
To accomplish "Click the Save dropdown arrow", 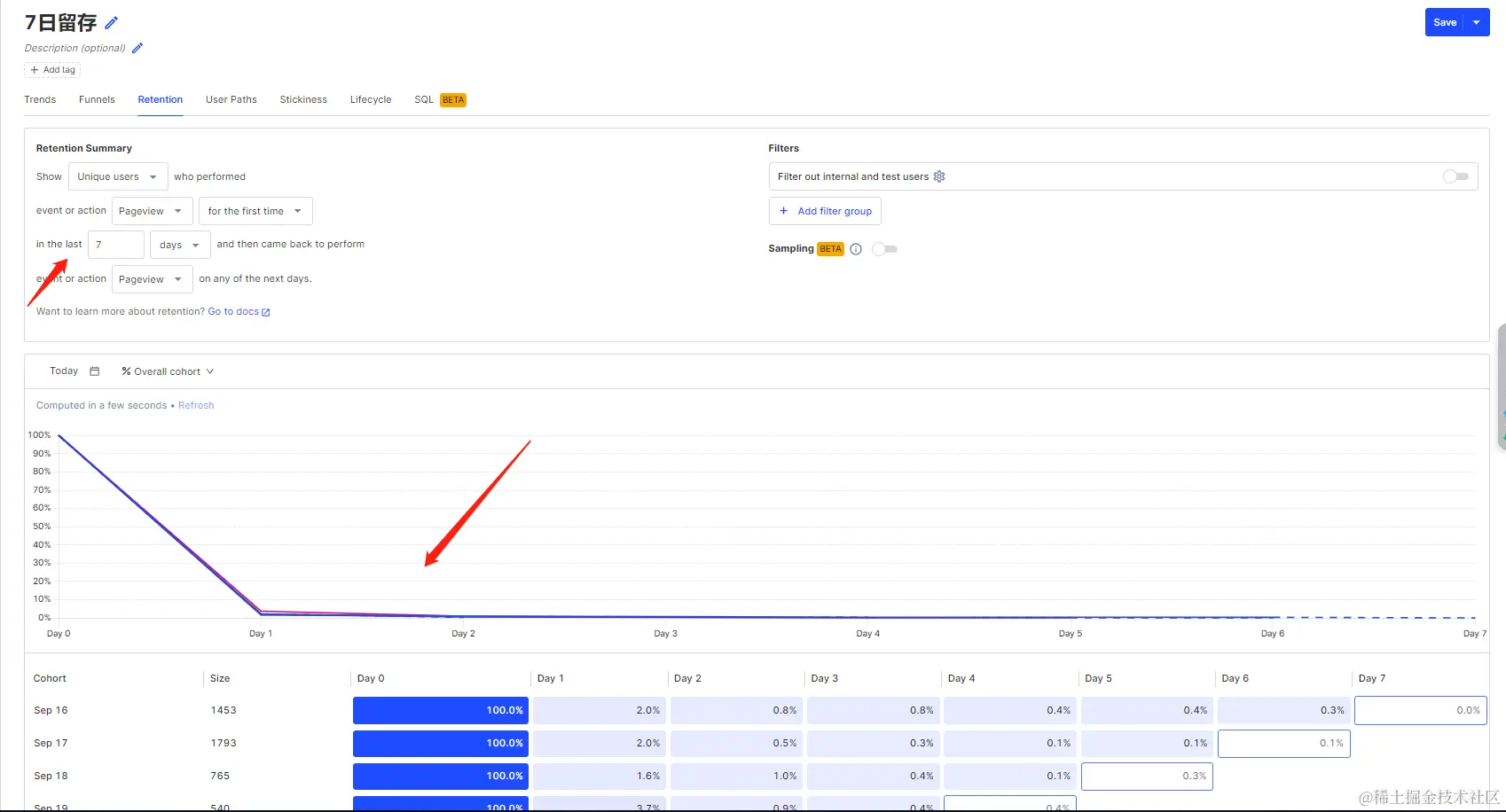I will [x=1477, y=22].
